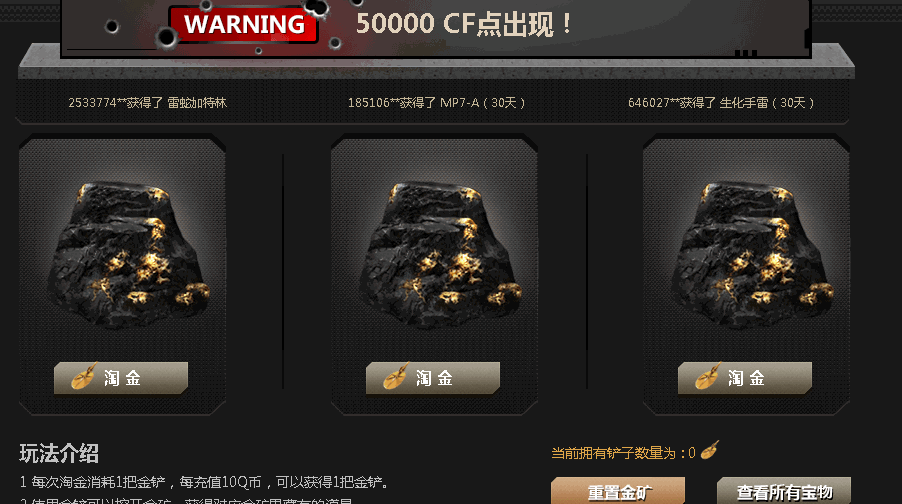The image size is (902, 504).
Task: Click the 当前拥有铲子数量 shovel count text
Action: 623,453
